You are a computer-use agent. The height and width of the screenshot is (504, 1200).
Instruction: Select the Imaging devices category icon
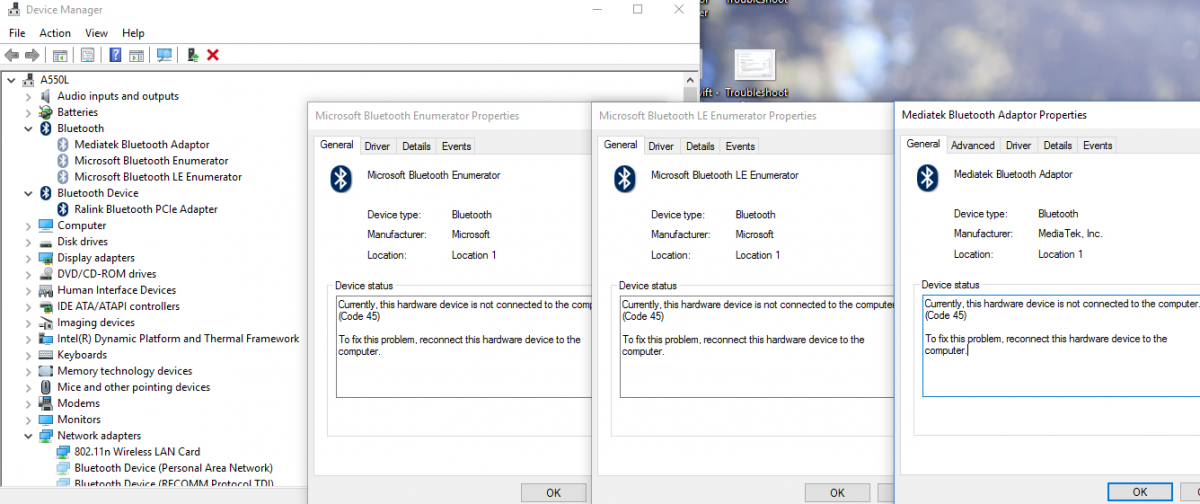[x=46, y=323]
